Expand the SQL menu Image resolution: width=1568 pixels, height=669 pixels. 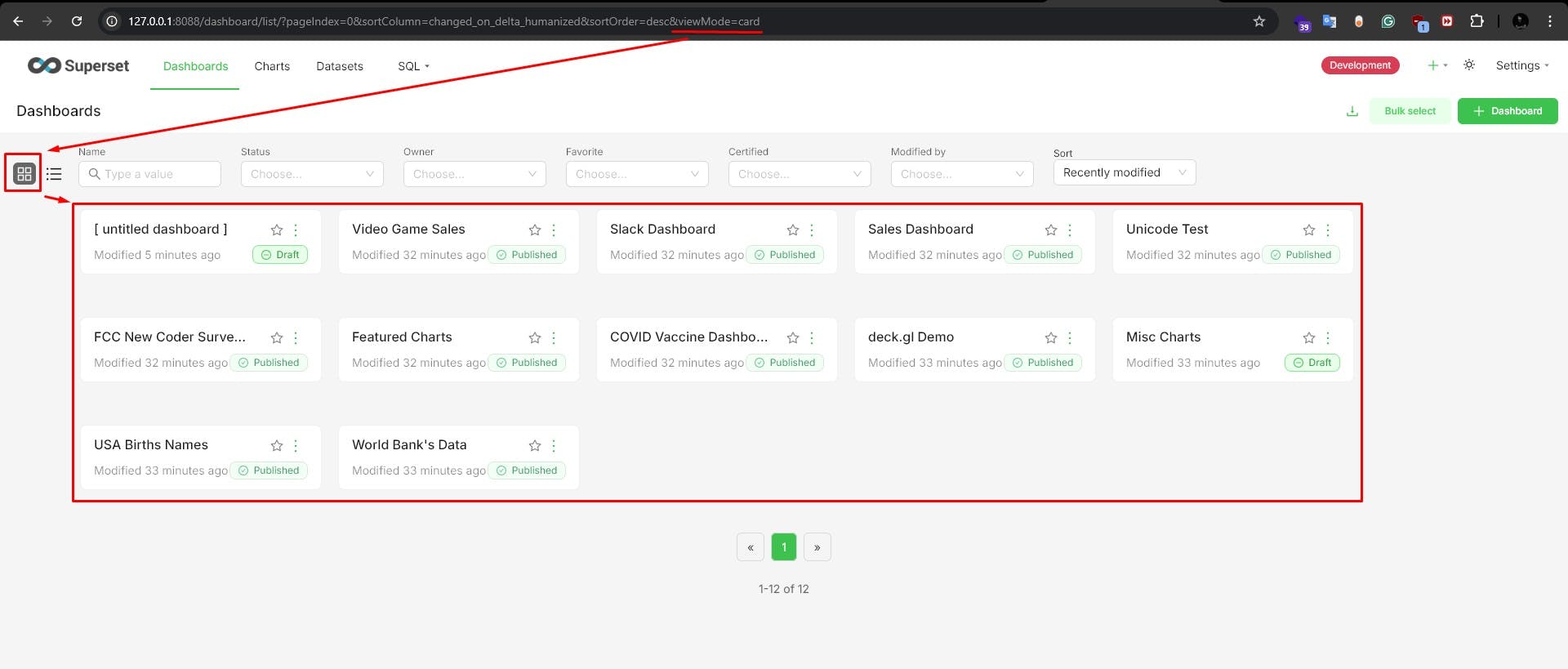tap(413, 66)
